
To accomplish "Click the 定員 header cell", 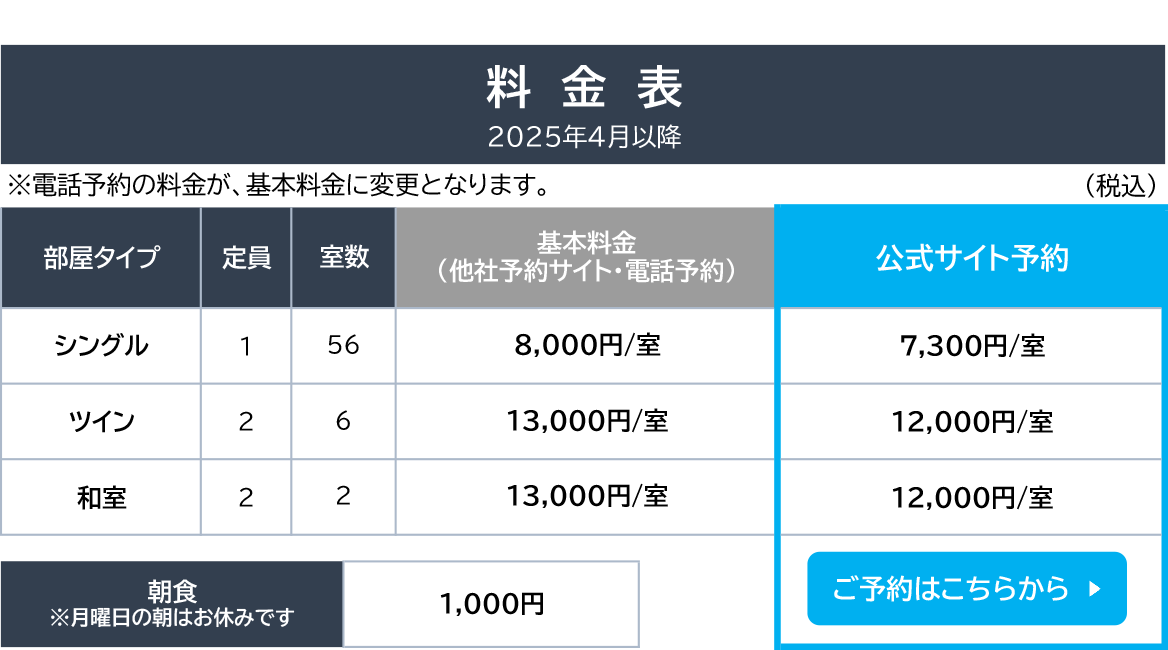I will pos(246,258).
